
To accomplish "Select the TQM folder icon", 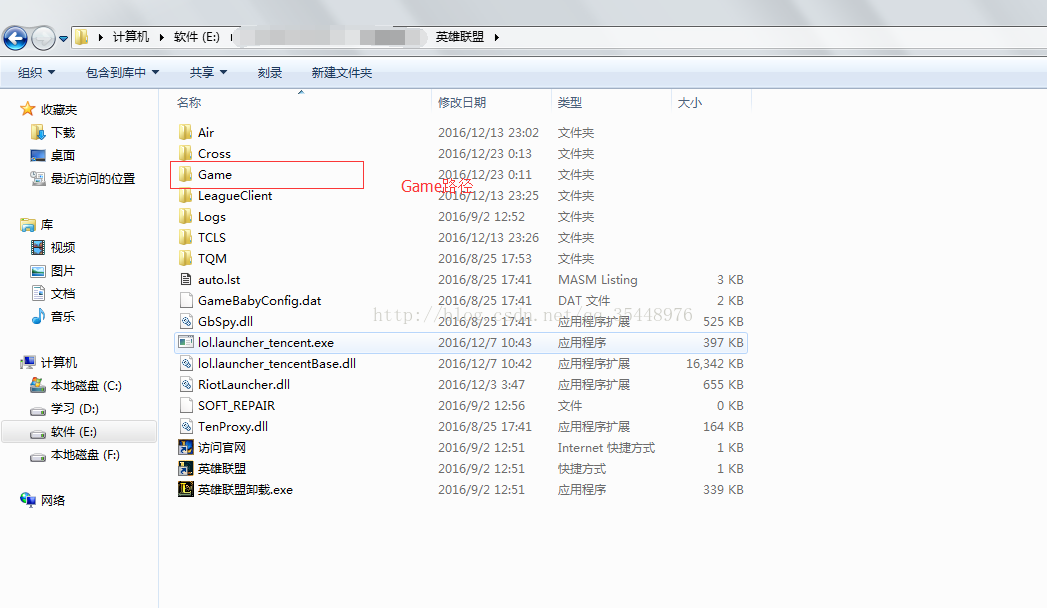I will coord(186,258).
